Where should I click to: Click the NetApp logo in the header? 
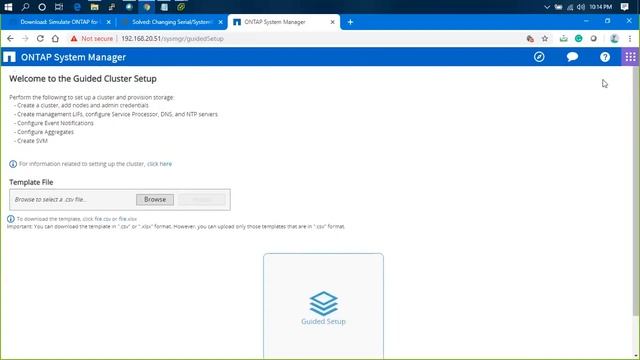point(9,57)
